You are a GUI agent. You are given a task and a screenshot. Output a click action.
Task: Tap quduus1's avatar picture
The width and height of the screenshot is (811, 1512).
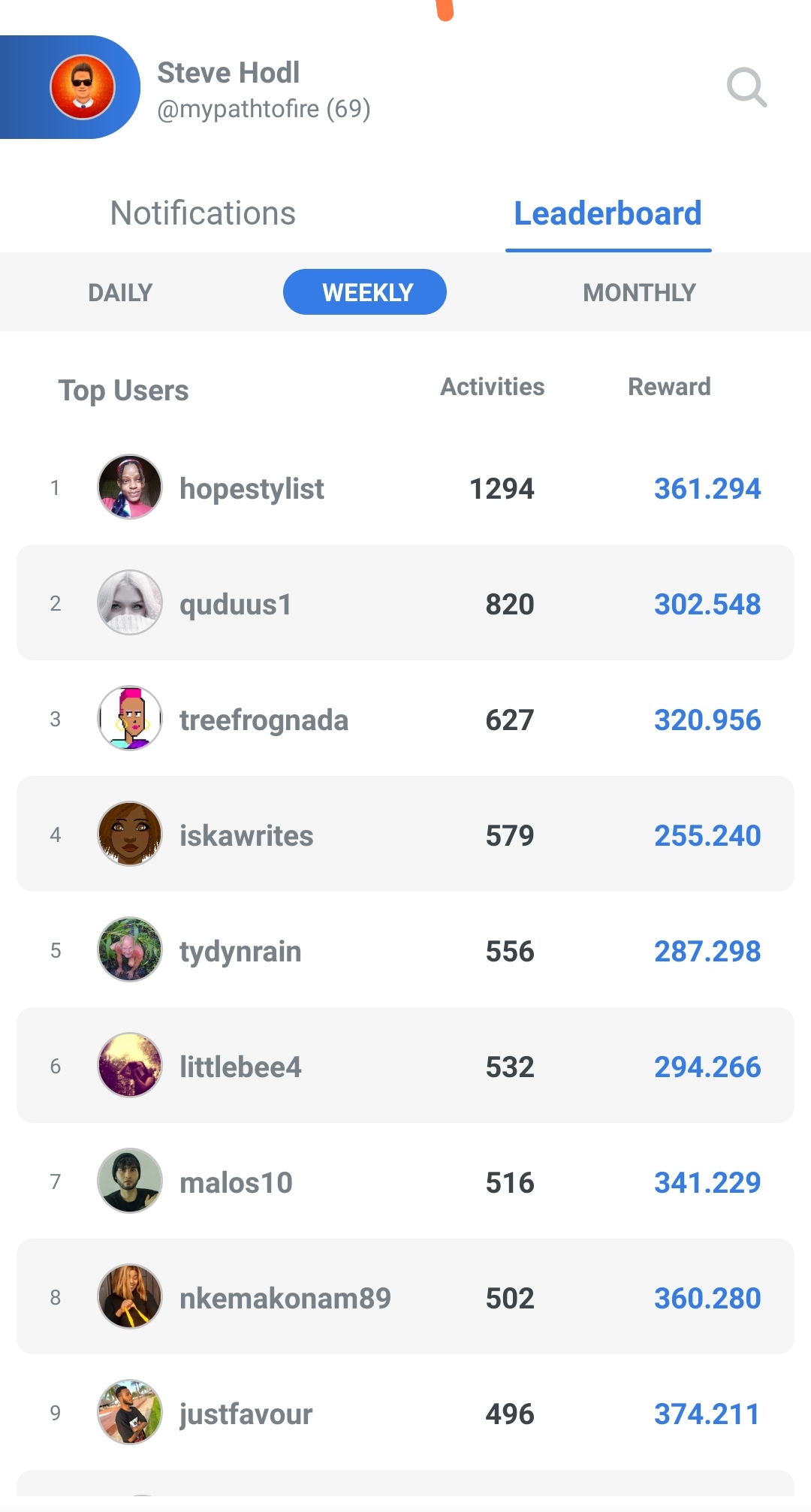click(130, 602)
